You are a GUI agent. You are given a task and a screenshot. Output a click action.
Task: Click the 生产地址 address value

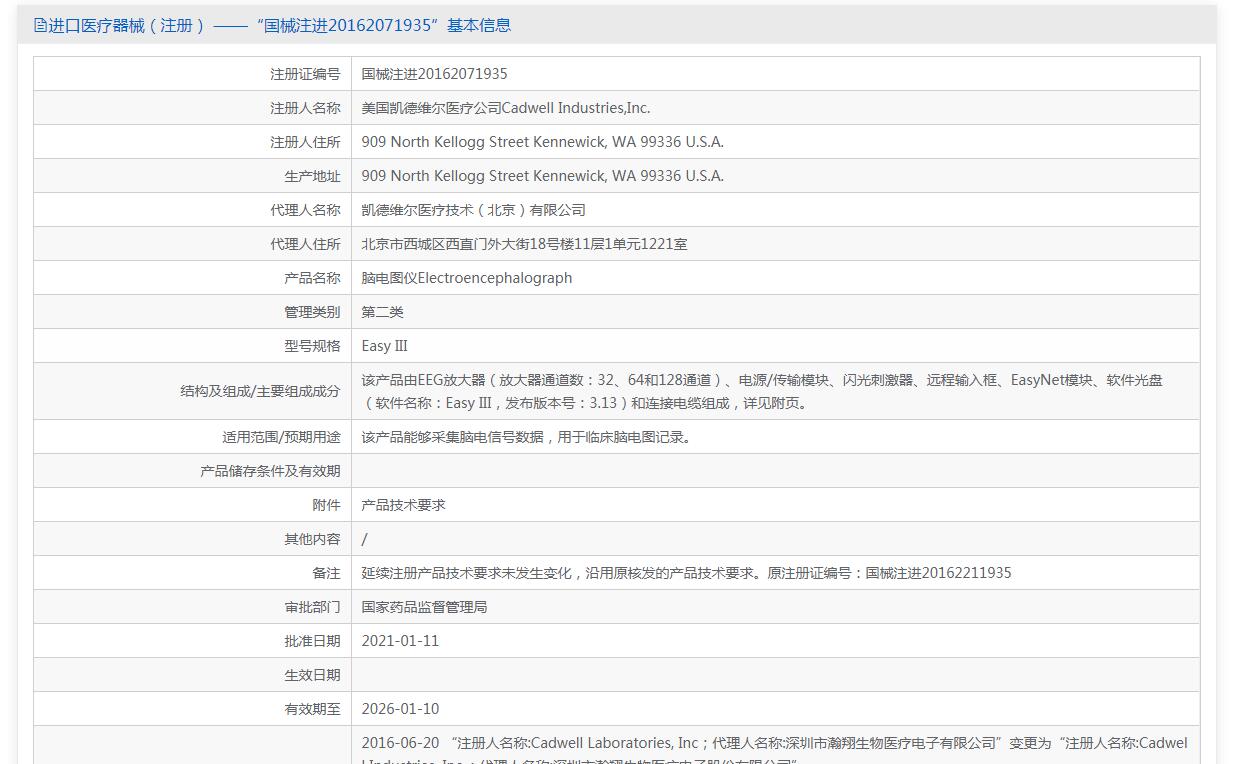pyautogui.click(x=542, y=176)
